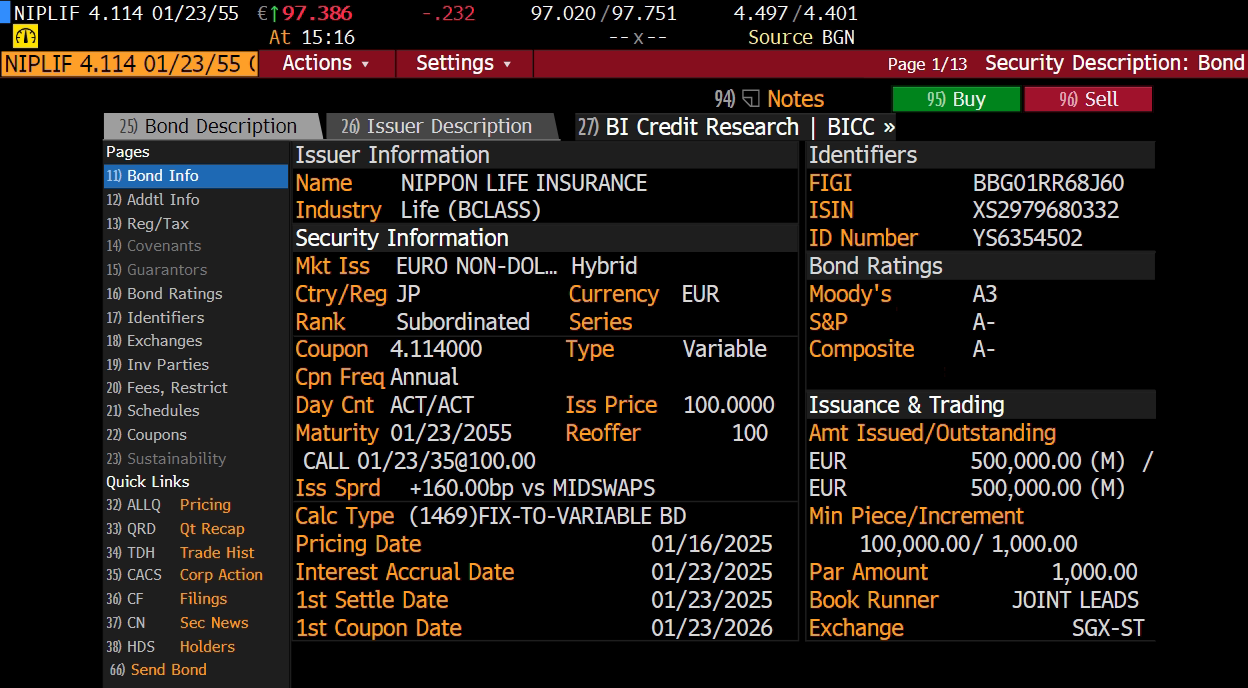Click the Maturity date 01/23/2055
Image resolution: width=1248 pixels, height=688 pixels.
[x=451, y=433]
